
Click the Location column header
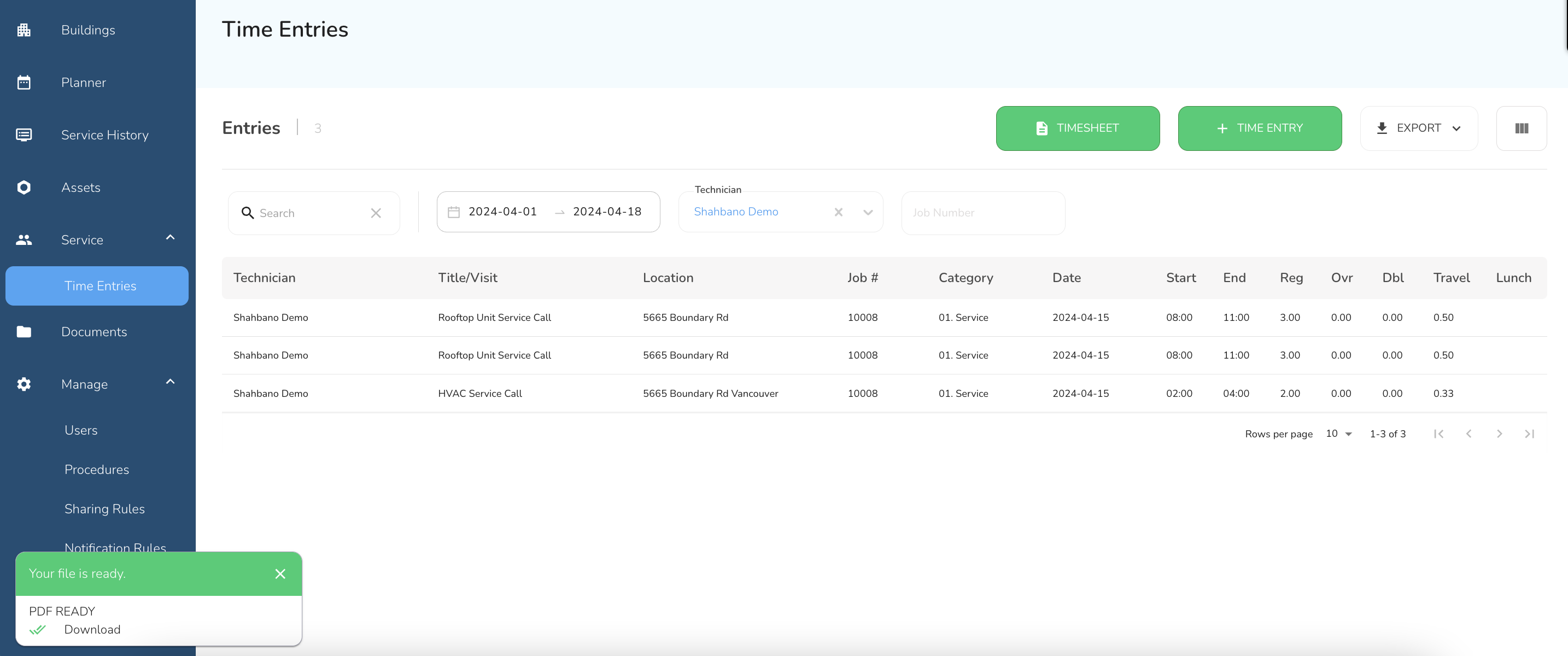pos(668,278)
